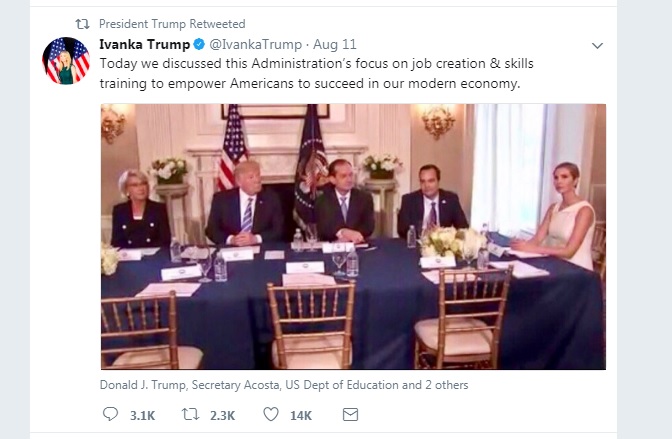Expand the tweet options chevron
This screenshot has width=672, height=439.
(597, 45)
